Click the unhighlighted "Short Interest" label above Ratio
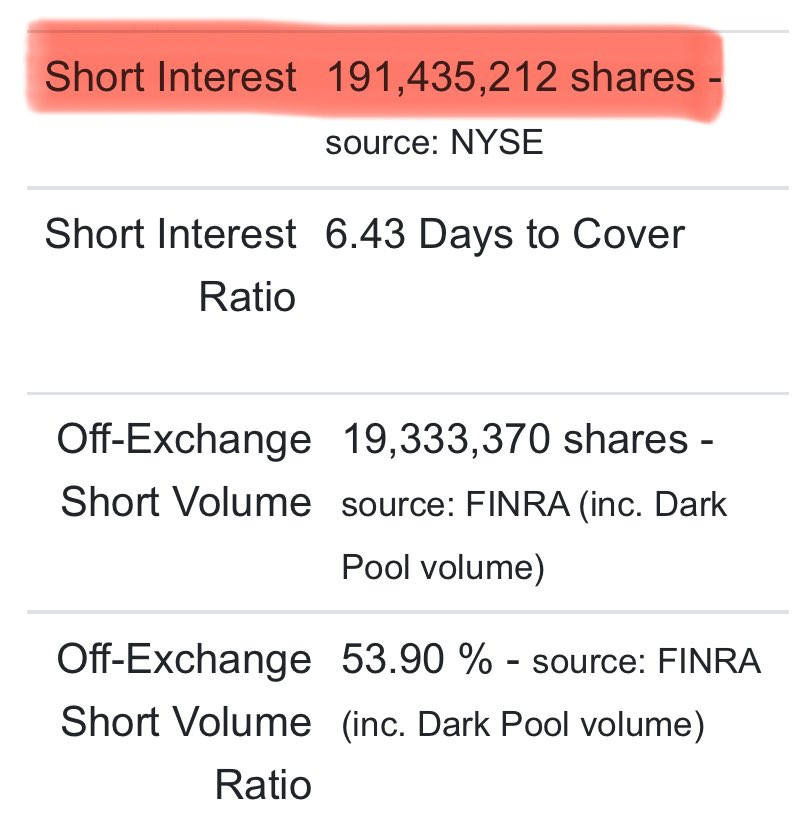797x825 pixels. click(x=170, y=234)
